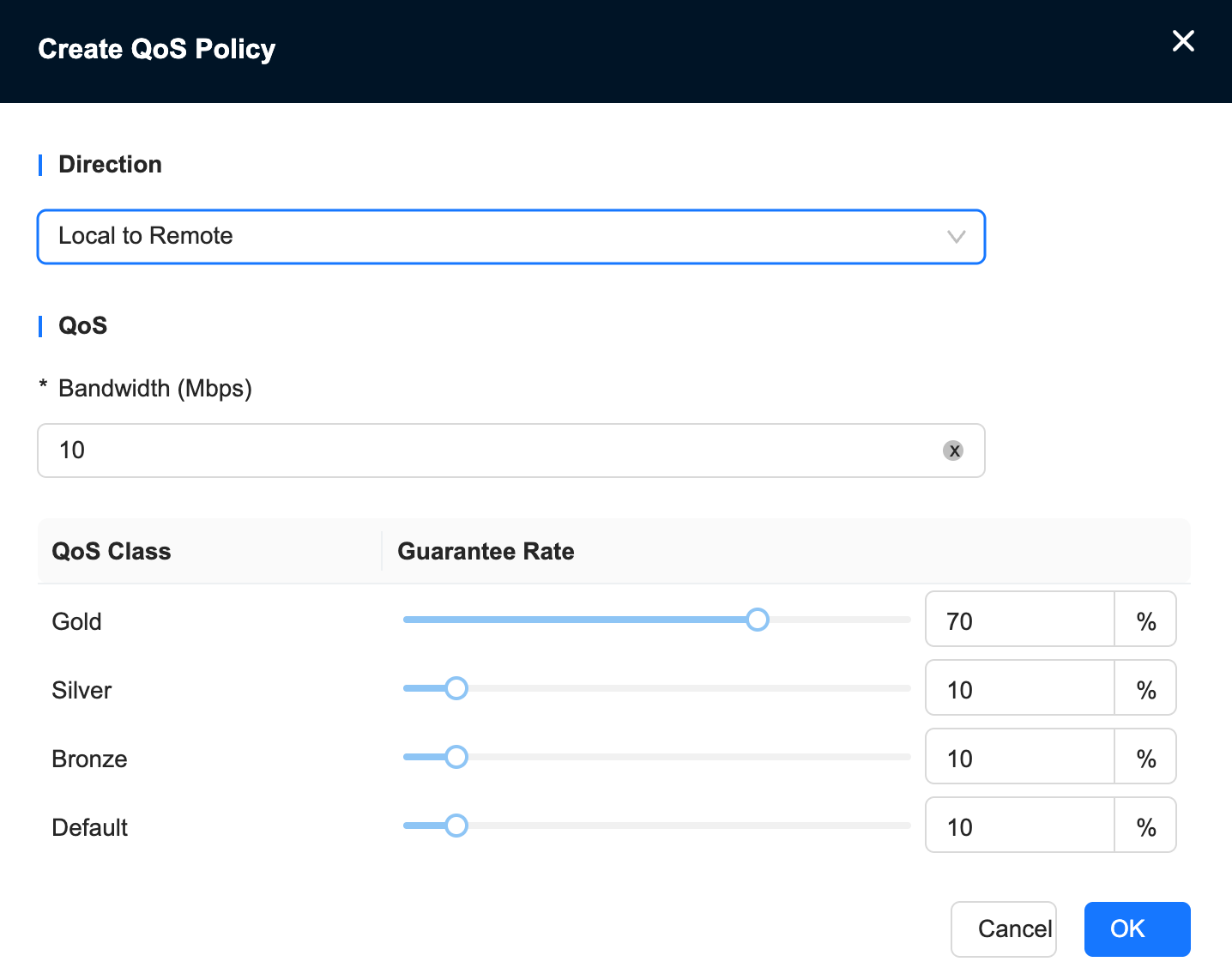Click the Create QoS Policy title

point(157,49)
